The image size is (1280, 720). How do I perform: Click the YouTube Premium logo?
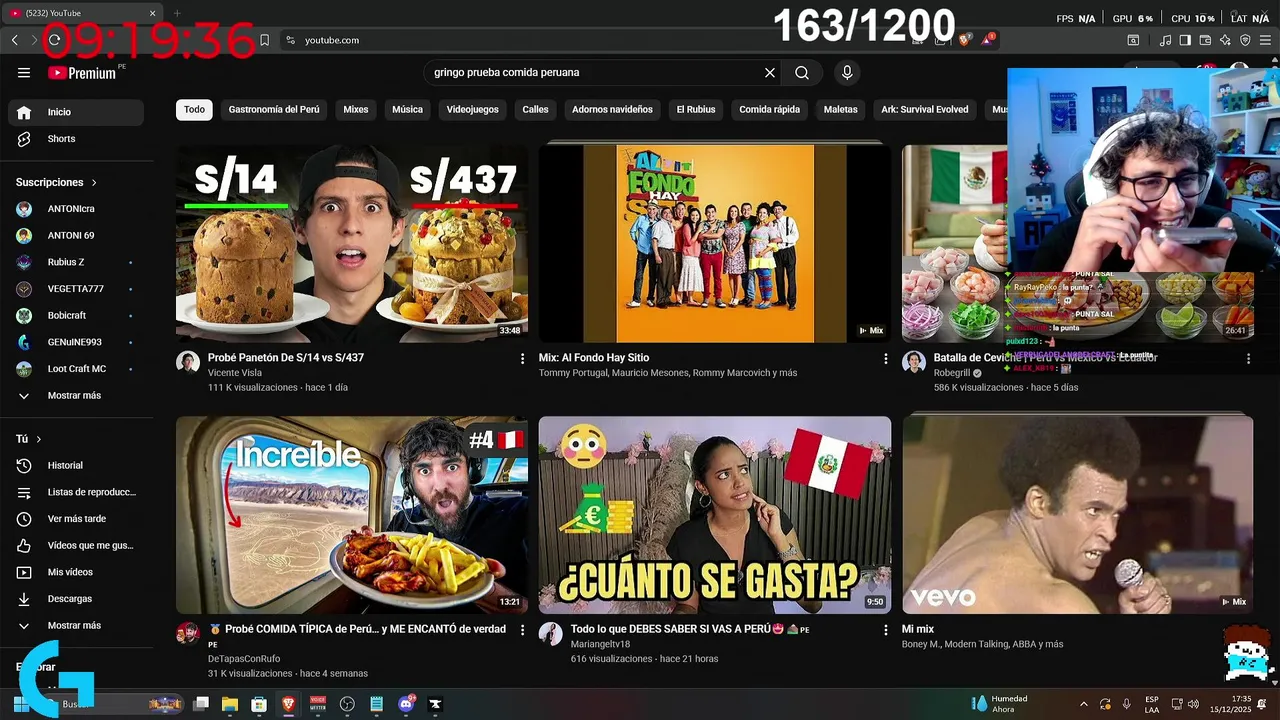(x=82, y=73)
